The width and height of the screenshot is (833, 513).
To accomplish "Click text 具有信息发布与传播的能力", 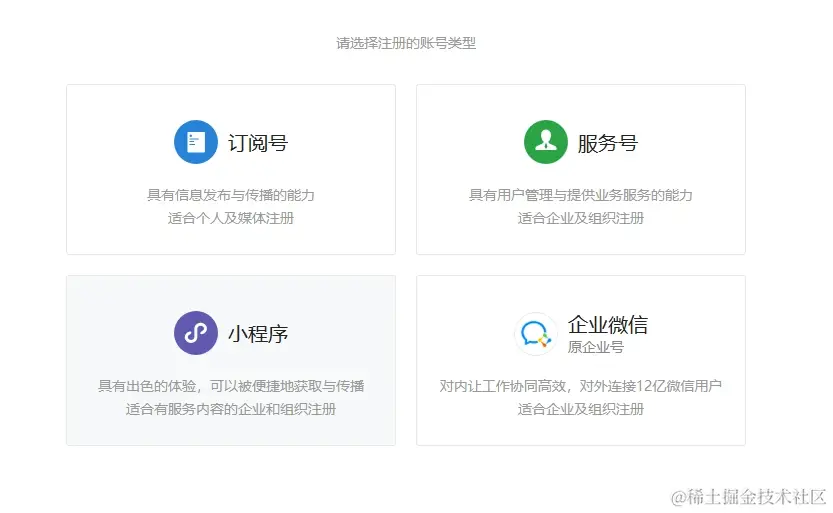I will point(231,195).
